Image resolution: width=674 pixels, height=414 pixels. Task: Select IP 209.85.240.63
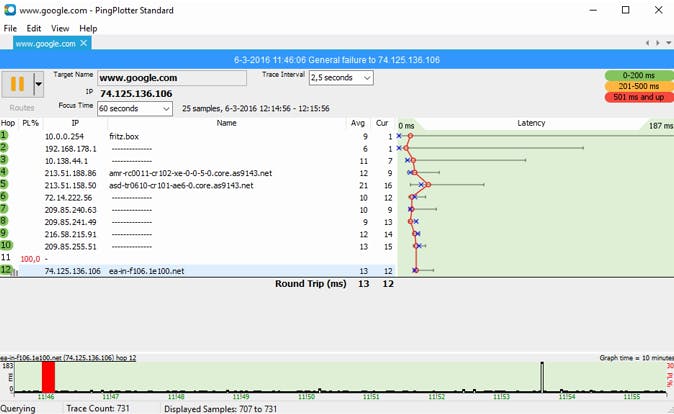70,210
